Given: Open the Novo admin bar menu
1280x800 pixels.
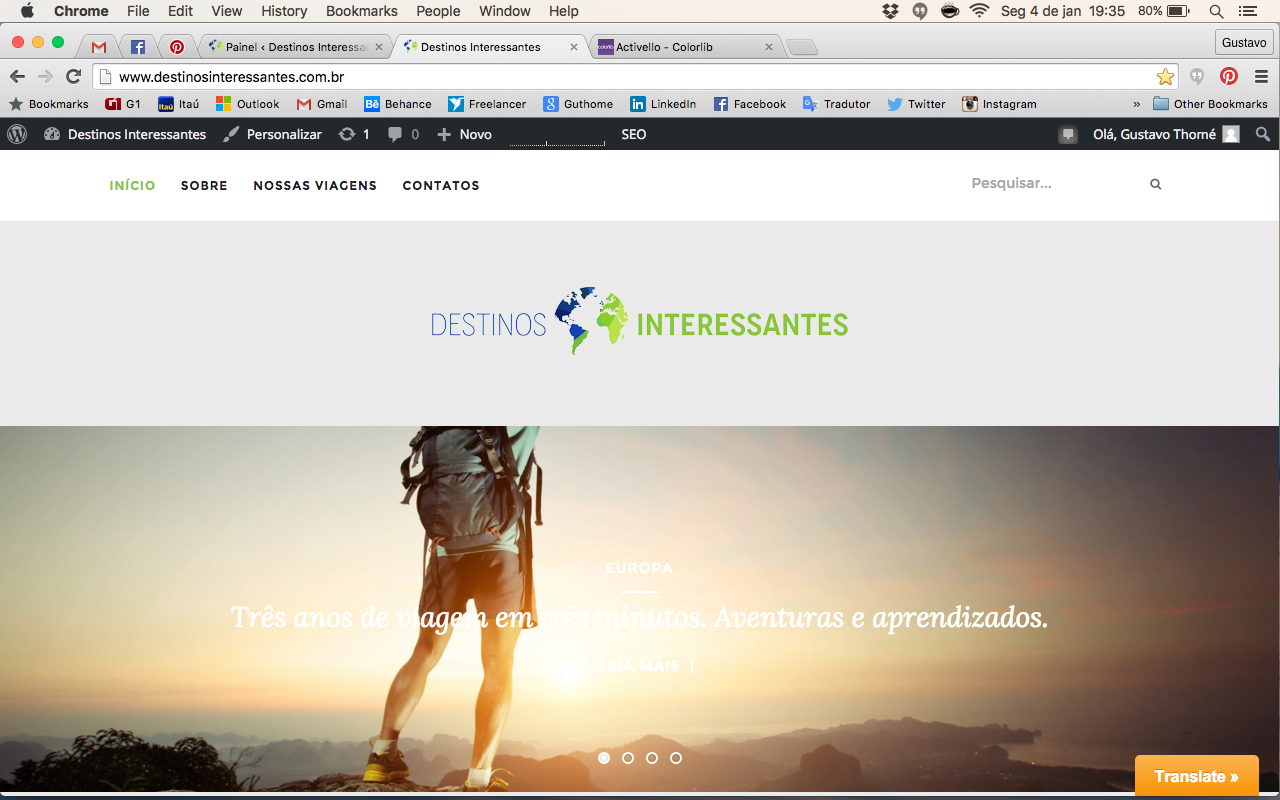Looking at the screenshot, I should point(465,134).
